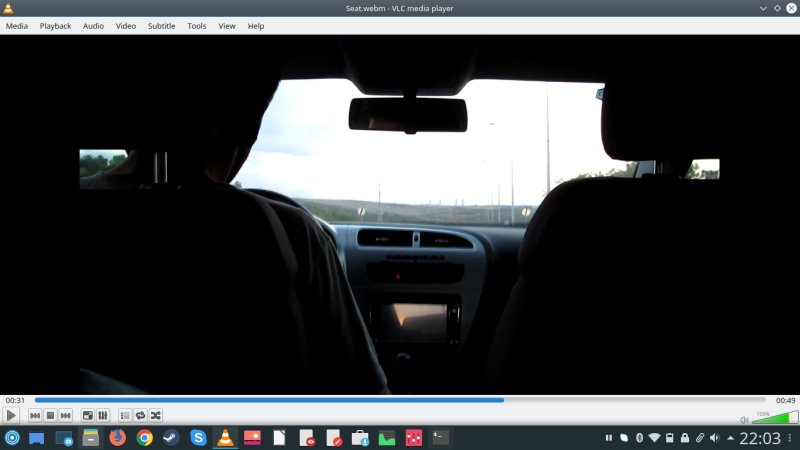Adjust the VLC volume slider
This screenshot has width=800, height=450.
tap(774, 417)
